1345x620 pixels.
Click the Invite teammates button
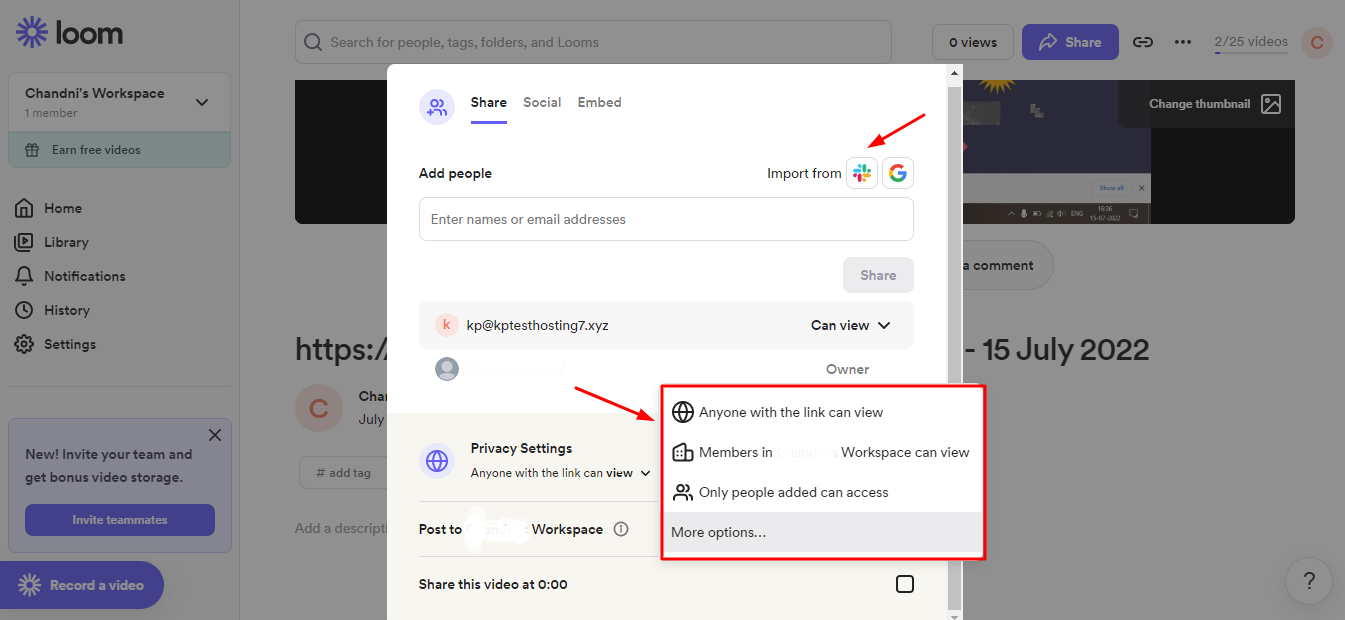point(120,520)
